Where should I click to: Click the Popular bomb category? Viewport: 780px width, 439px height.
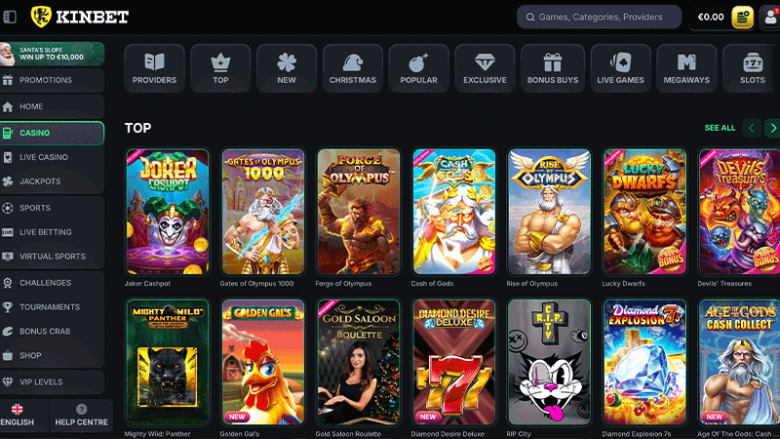tap(418, 68)
